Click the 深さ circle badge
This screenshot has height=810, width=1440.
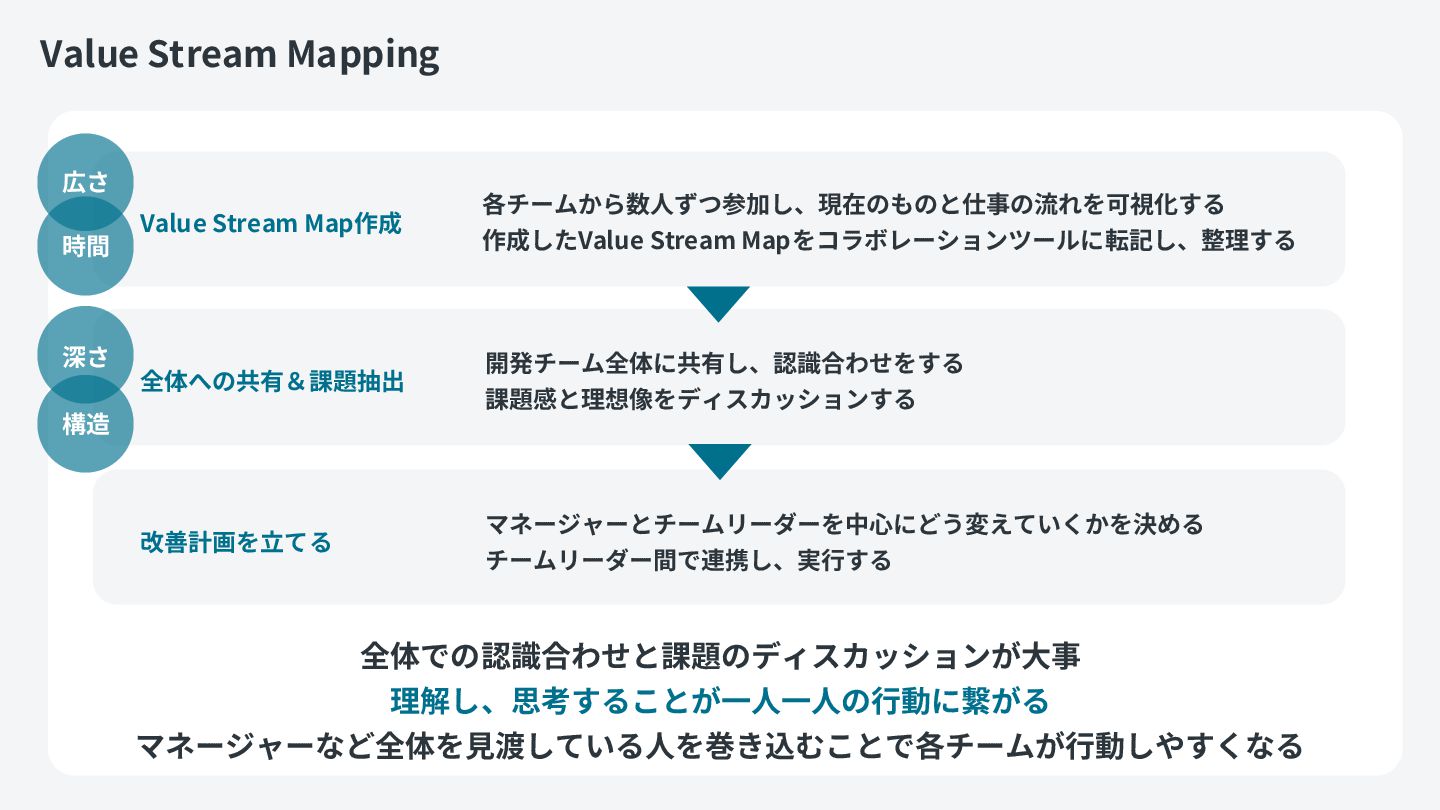(85, 355)
